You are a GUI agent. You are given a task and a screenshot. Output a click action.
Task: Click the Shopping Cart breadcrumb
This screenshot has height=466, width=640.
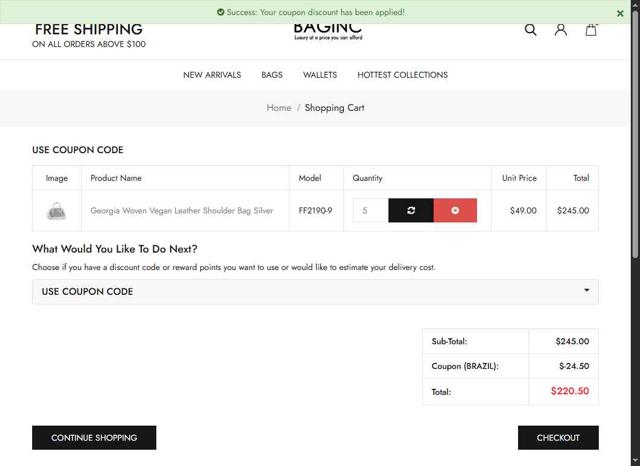point(334,108)
